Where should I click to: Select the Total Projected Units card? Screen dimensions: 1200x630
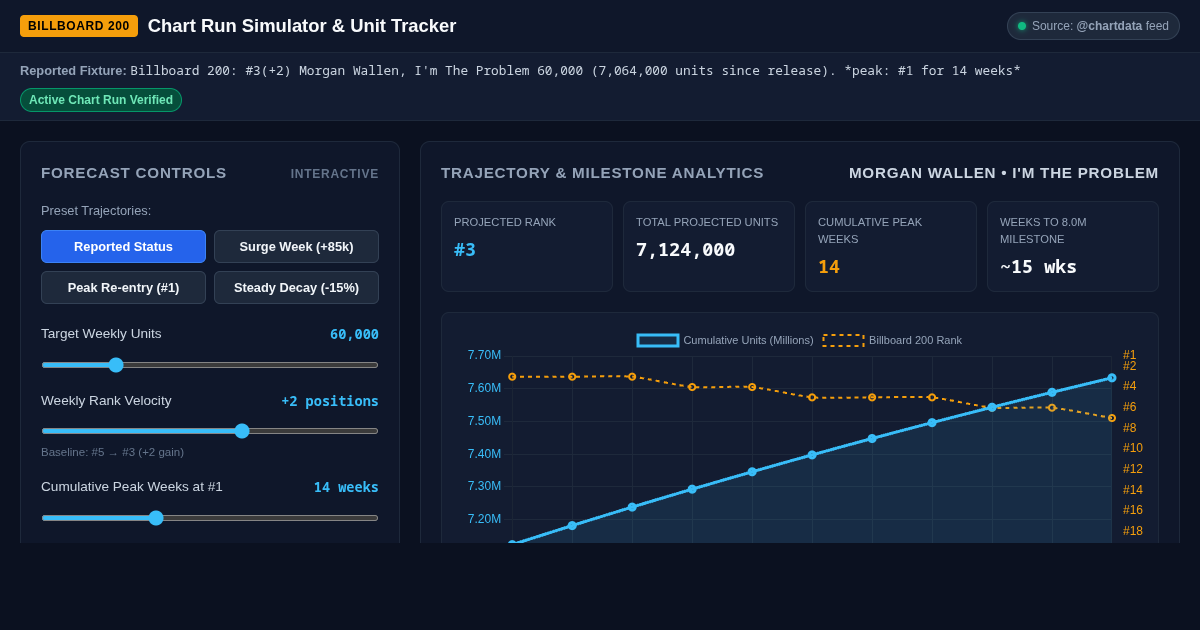click(x=709, y=247)
